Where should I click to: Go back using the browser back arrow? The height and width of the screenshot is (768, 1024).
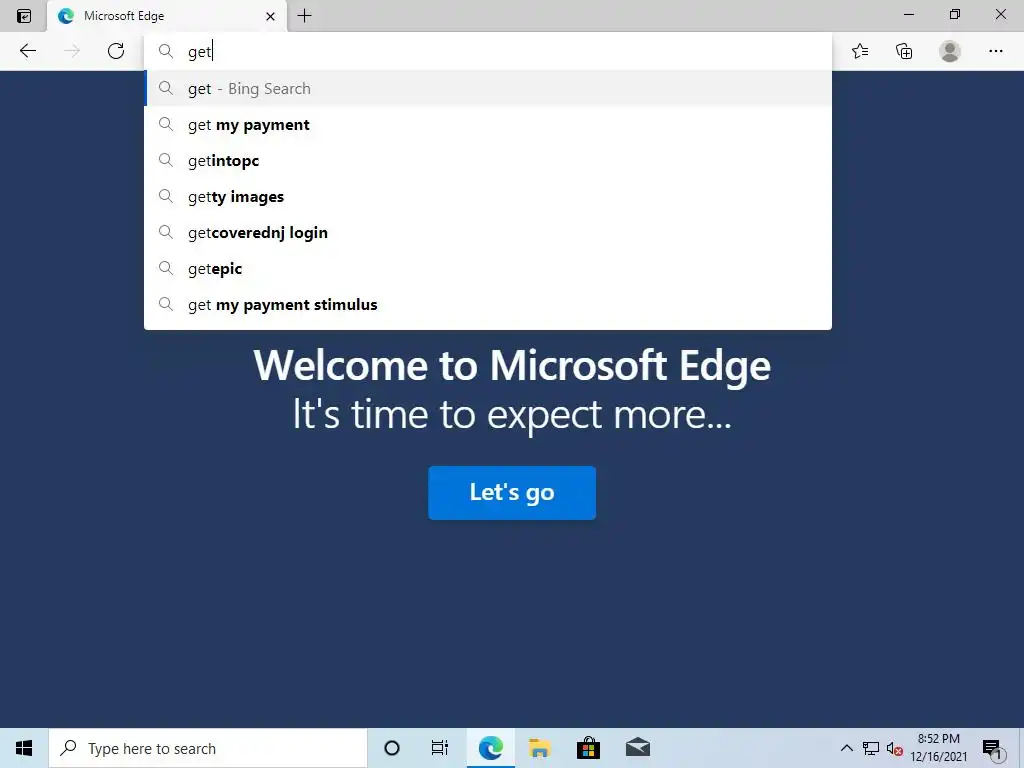click(x=27, y=51)
